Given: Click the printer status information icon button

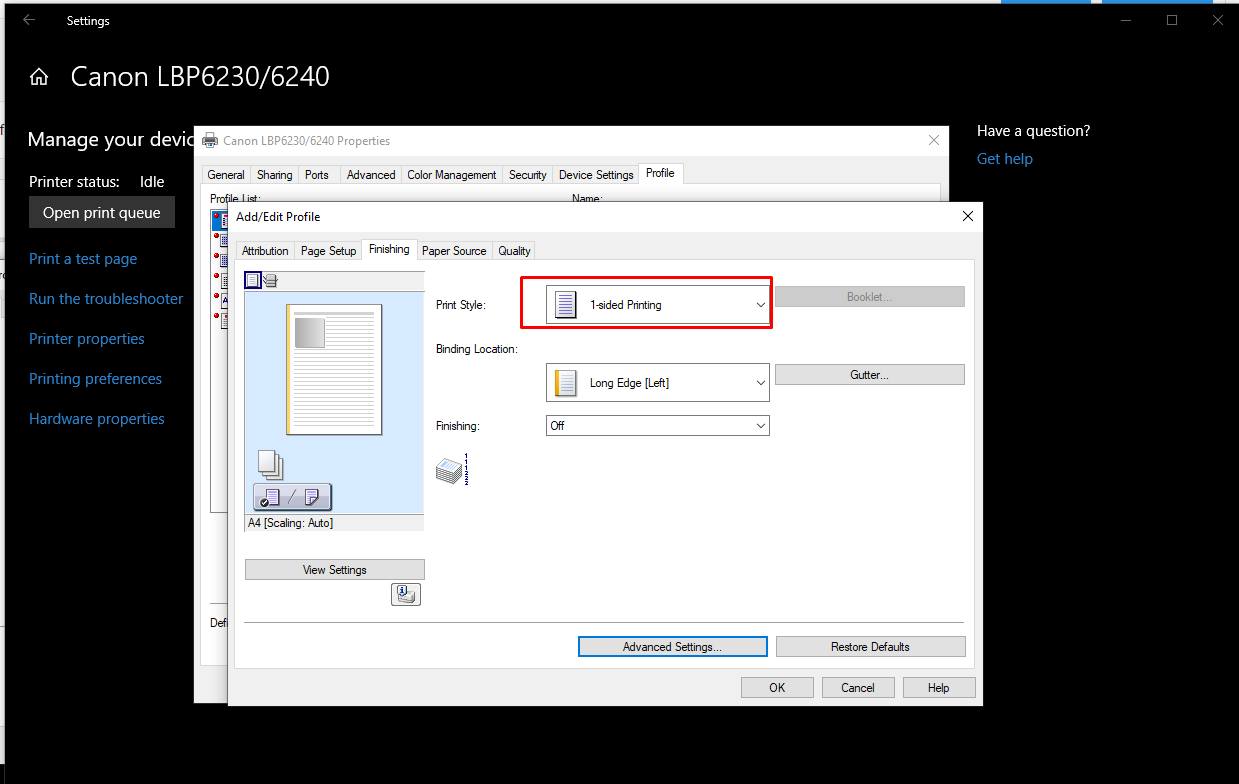Looking at the screenshot, I should tap(406, 594).
